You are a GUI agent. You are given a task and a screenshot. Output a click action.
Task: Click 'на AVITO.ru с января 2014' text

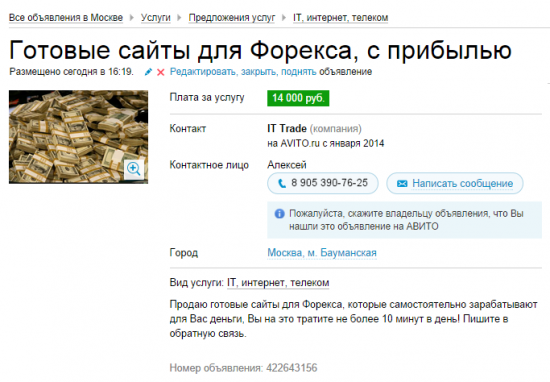click(x=326, y=143)
